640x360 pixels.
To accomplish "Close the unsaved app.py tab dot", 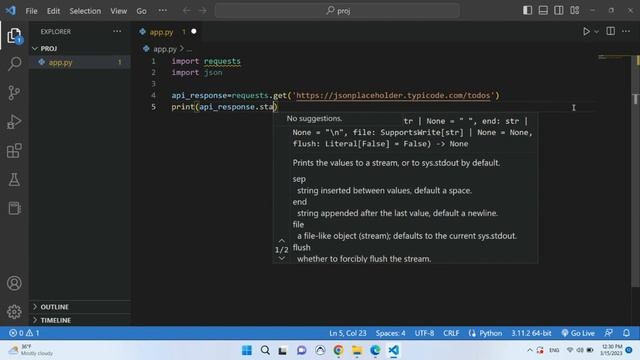I will click(194, 31).
